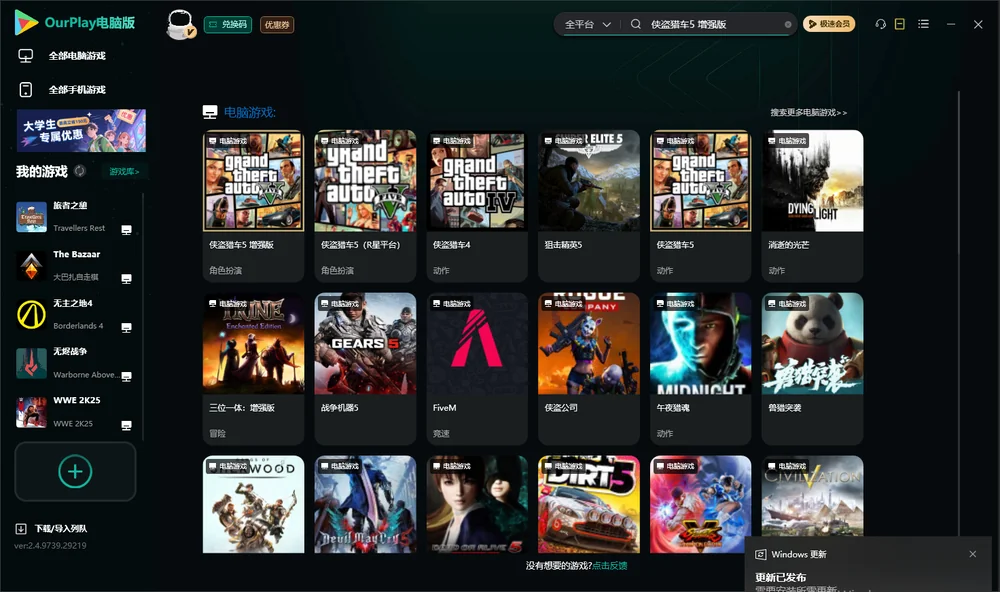Open the Dead or Alive 5 card
The height and width of the screenshot is (592, 1000).
pos(477,504)
